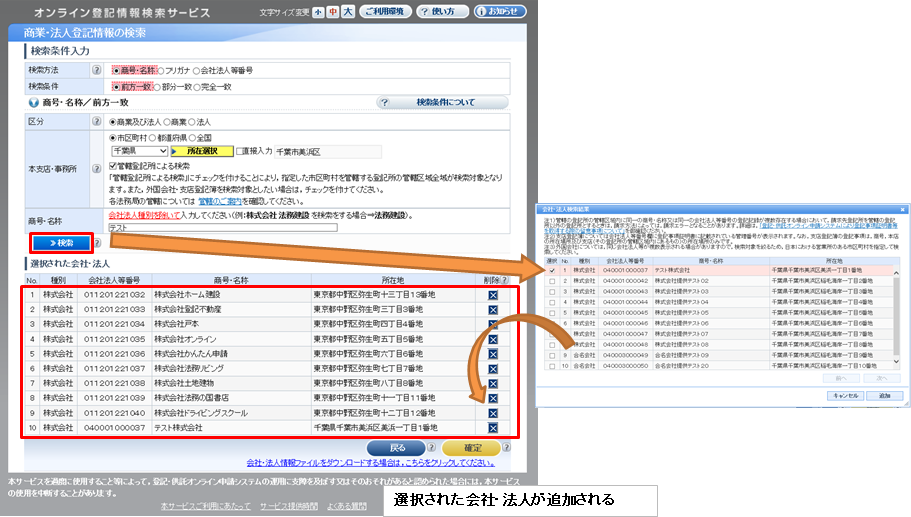Open 使い方 in header
This screenshot has height=517, width=911.
click(443, 12)
